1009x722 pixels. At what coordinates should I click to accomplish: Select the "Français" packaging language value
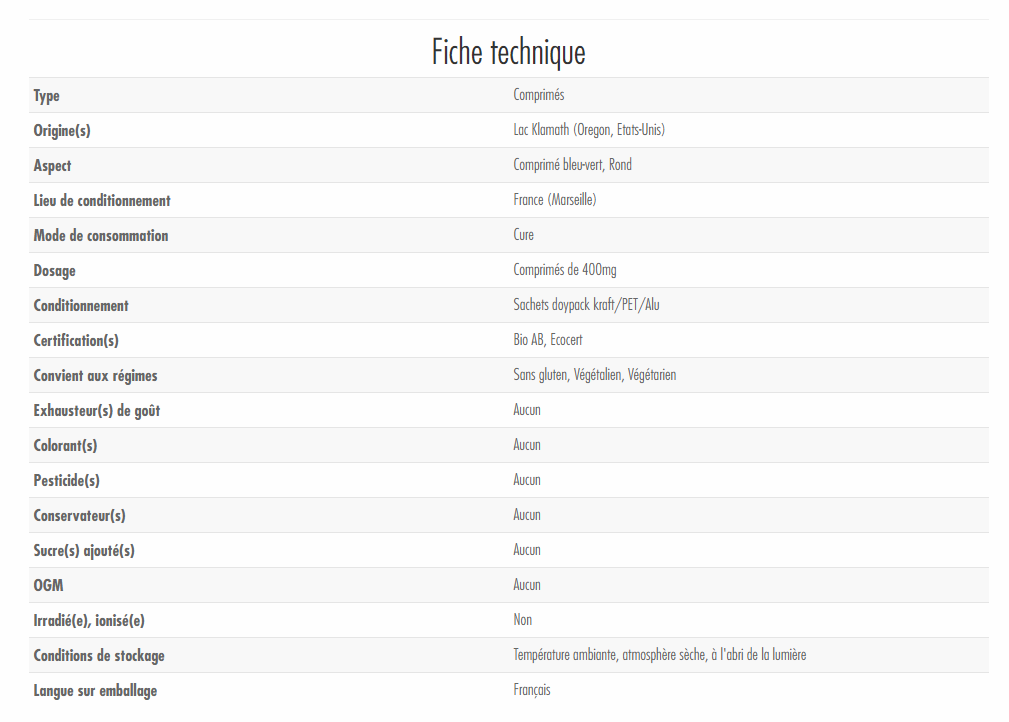click(532, 690)
